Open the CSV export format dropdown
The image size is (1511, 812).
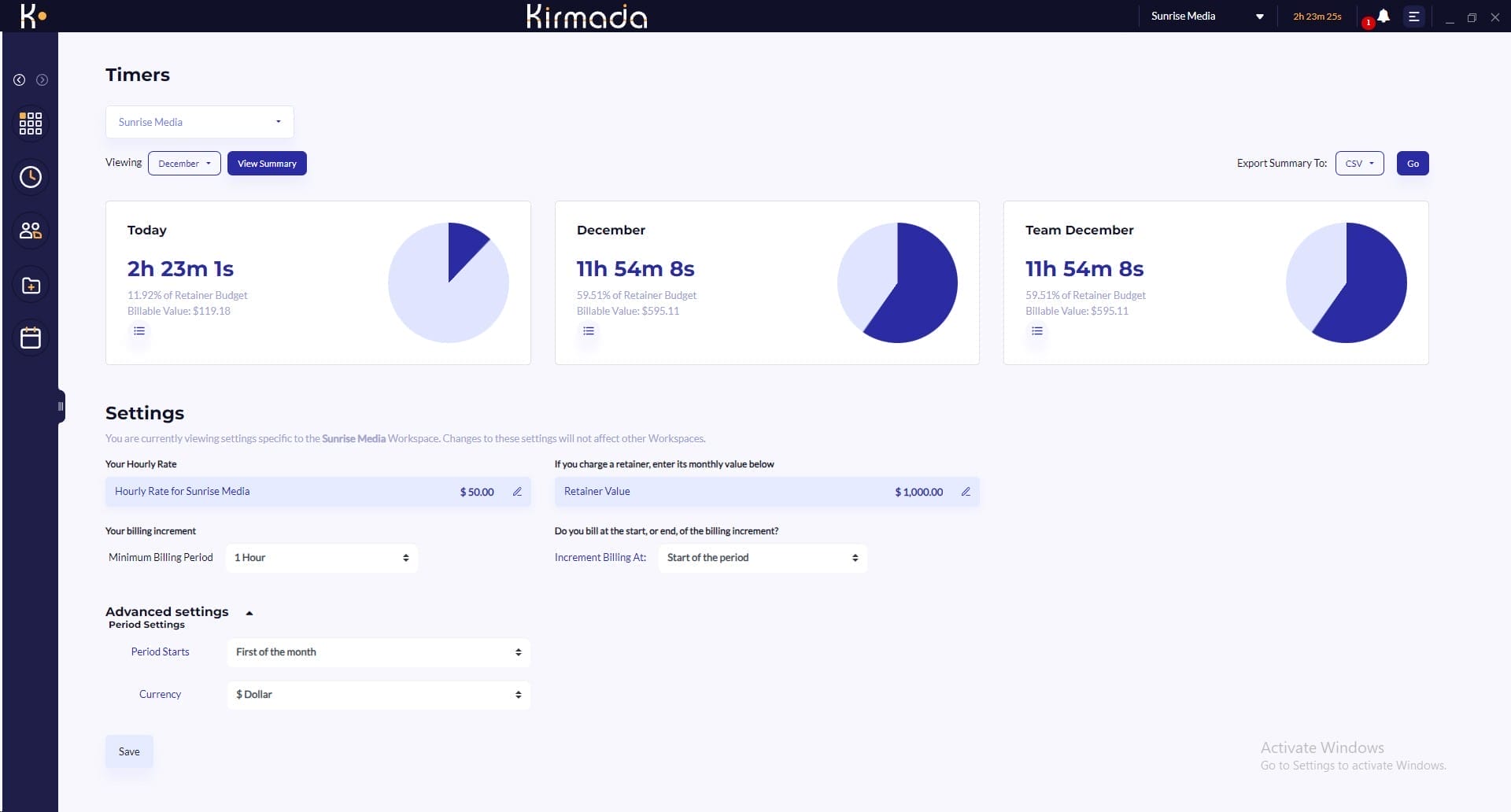1359,164
